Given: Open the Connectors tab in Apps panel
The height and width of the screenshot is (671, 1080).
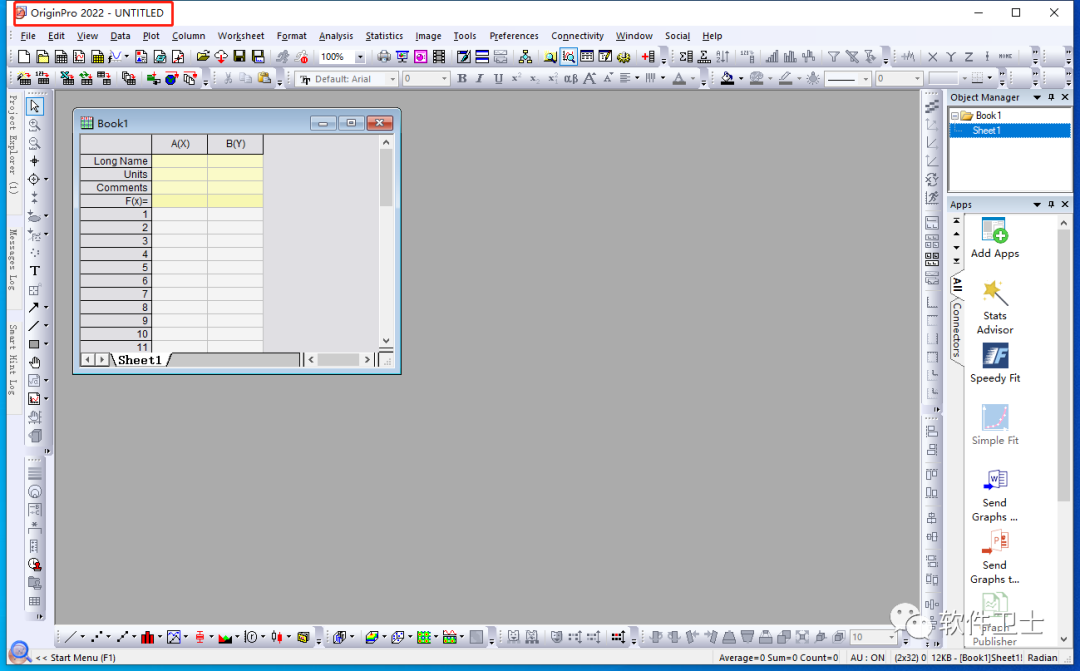Looking at the screenshot, I should 957,329.
